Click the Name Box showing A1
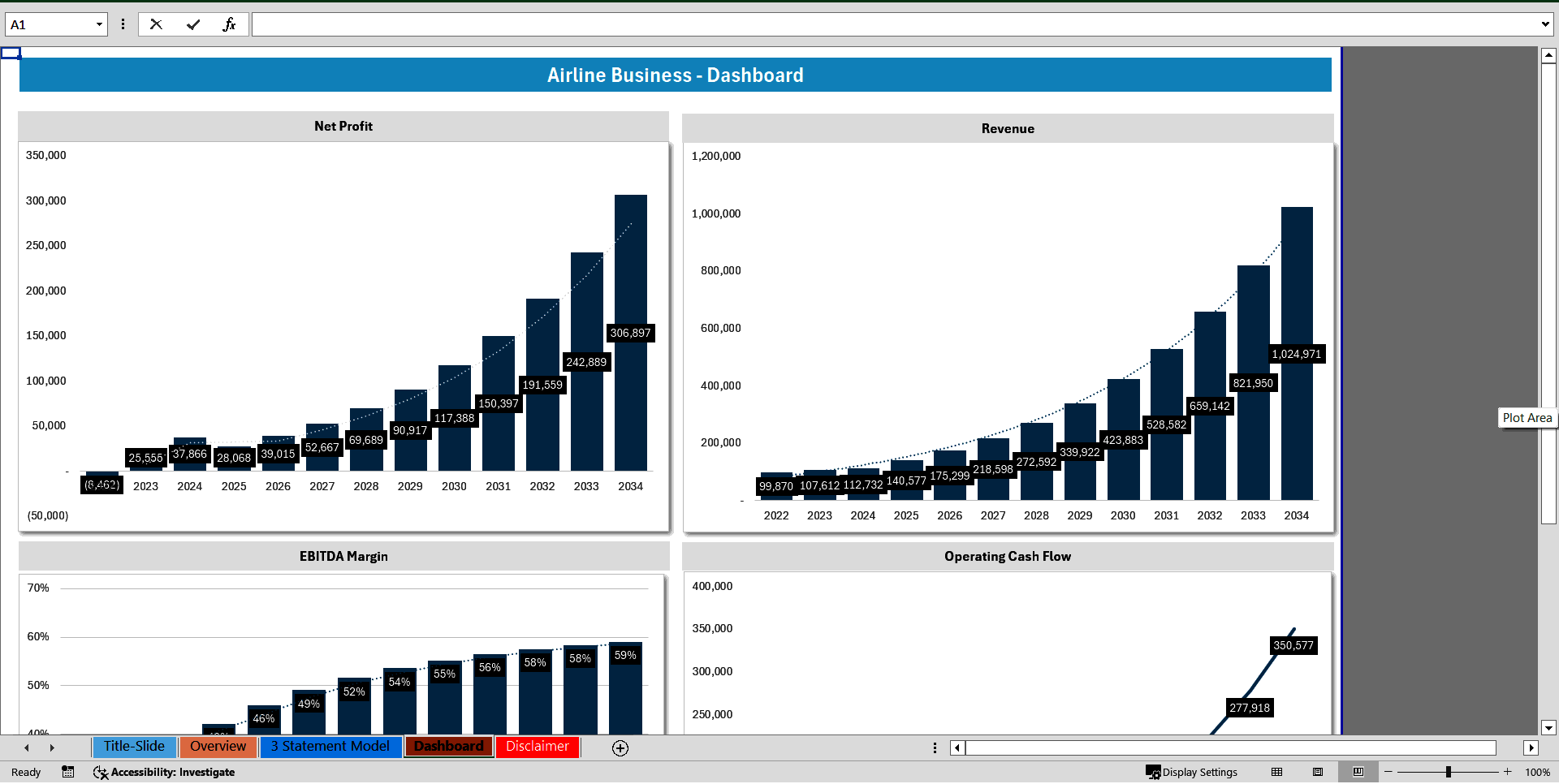1559x784 pixels. click(x=50, y=24)
